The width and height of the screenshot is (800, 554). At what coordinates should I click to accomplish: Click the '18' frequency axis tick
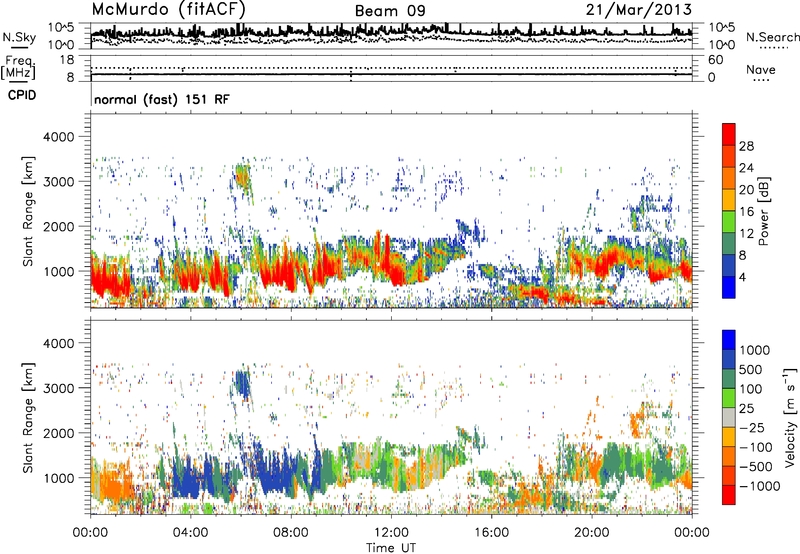pyautogui.click(x=66, y=60)
